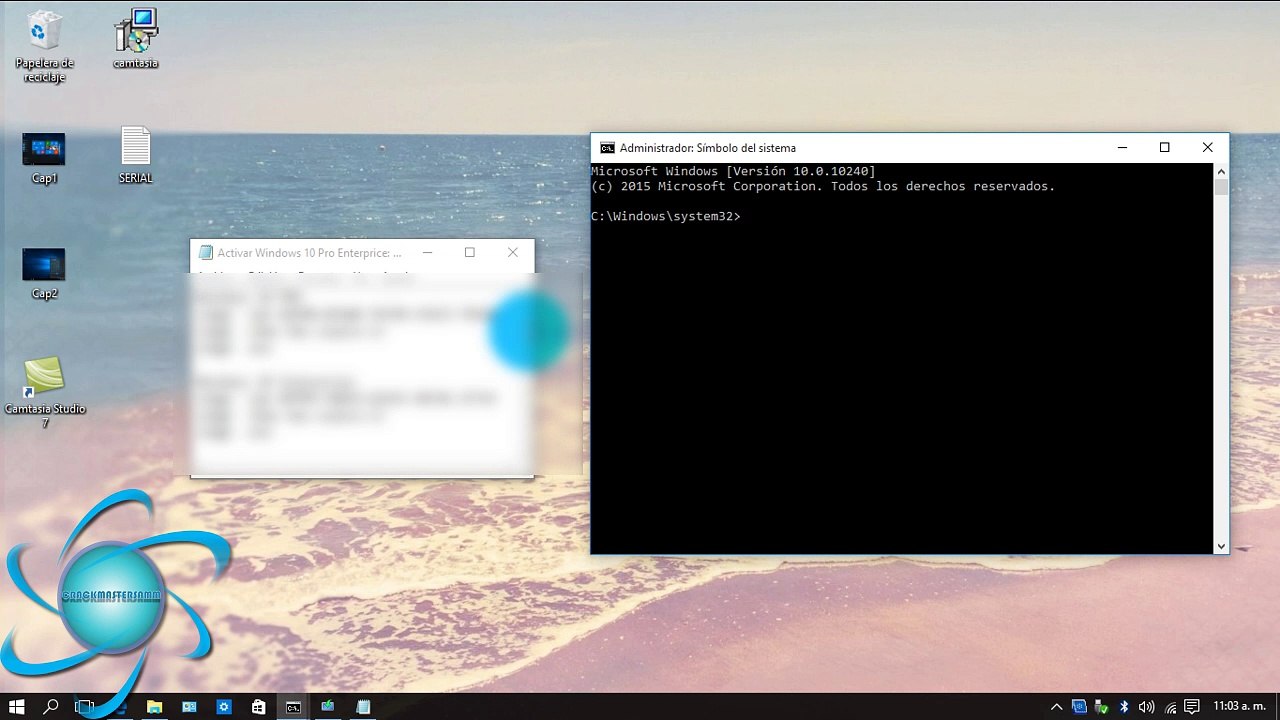The image size is (1280, 720).
Task: Maximize the Símbolo del sistema window
Action: pos(1164,148)
